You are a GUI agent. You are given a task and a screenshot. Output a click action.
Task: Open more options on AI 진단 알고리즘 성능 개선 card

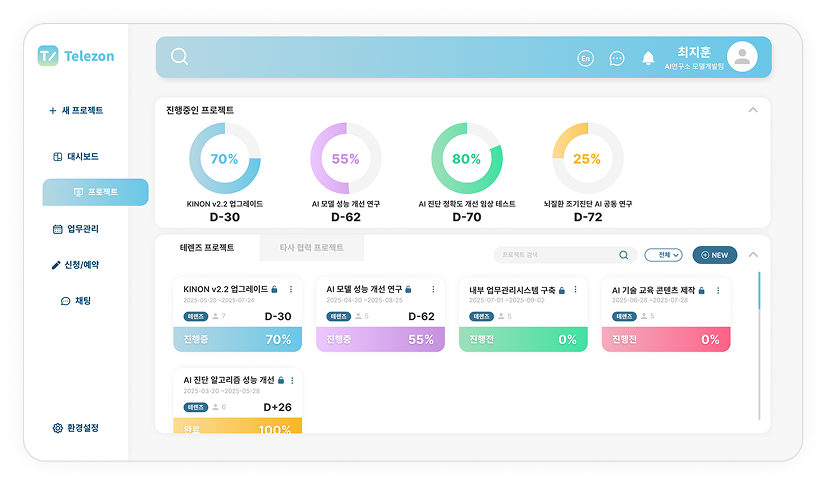point(292,380)
